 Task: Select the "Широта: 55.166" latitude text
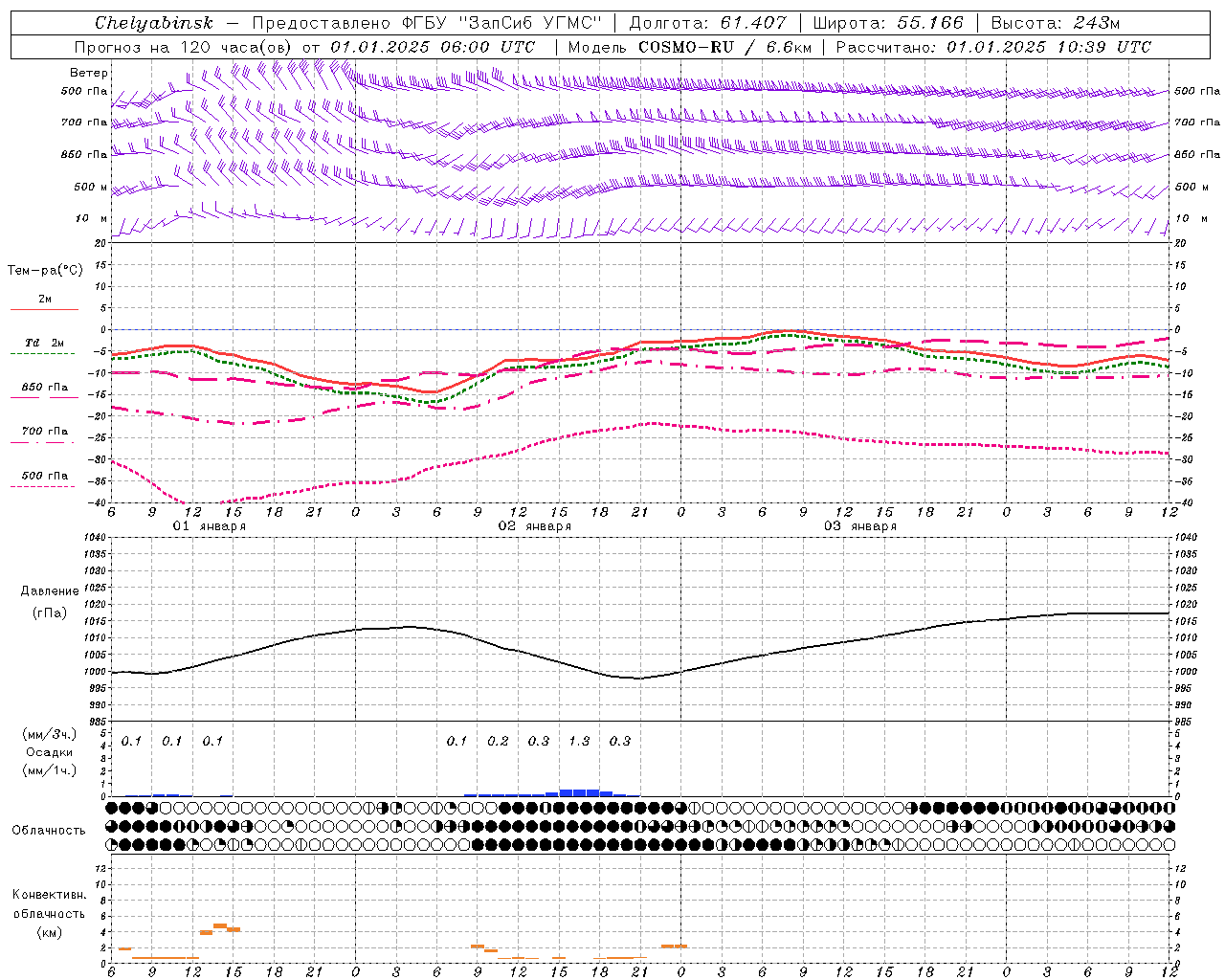pos(887,23)
